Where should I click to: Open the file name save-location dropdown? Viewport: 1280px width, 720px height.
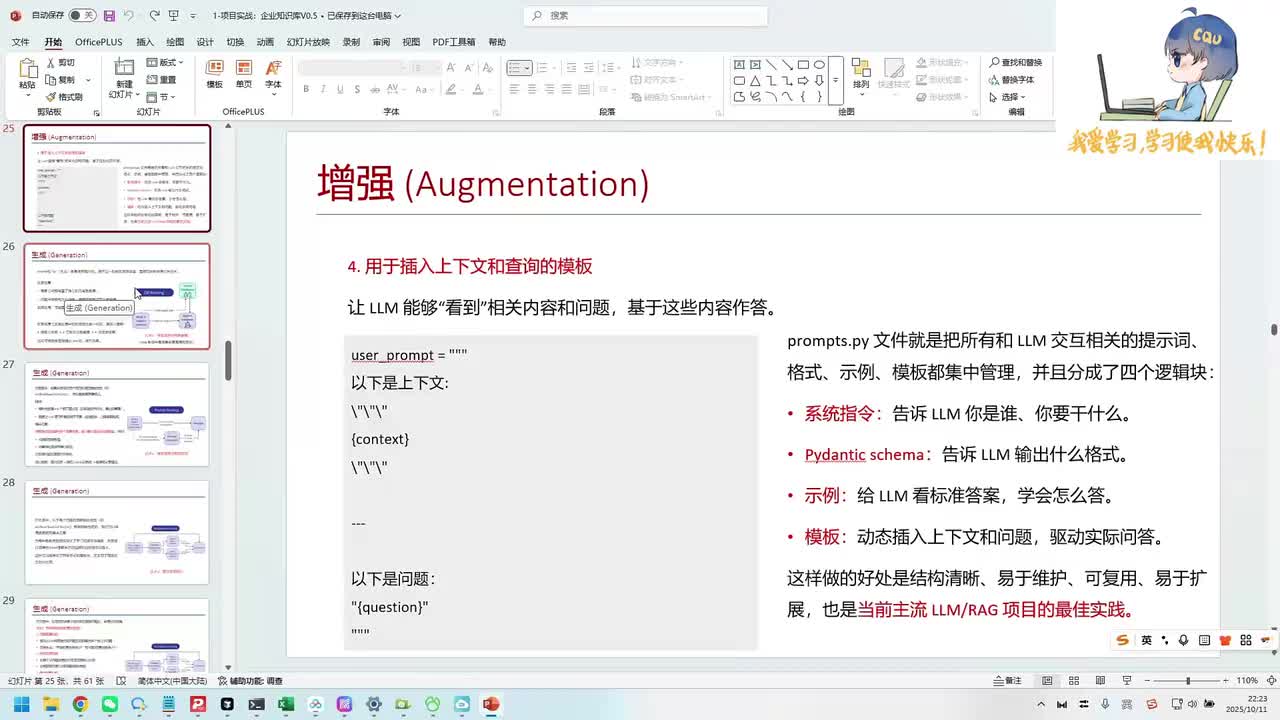pyautogui.click(x=398, y=16)
